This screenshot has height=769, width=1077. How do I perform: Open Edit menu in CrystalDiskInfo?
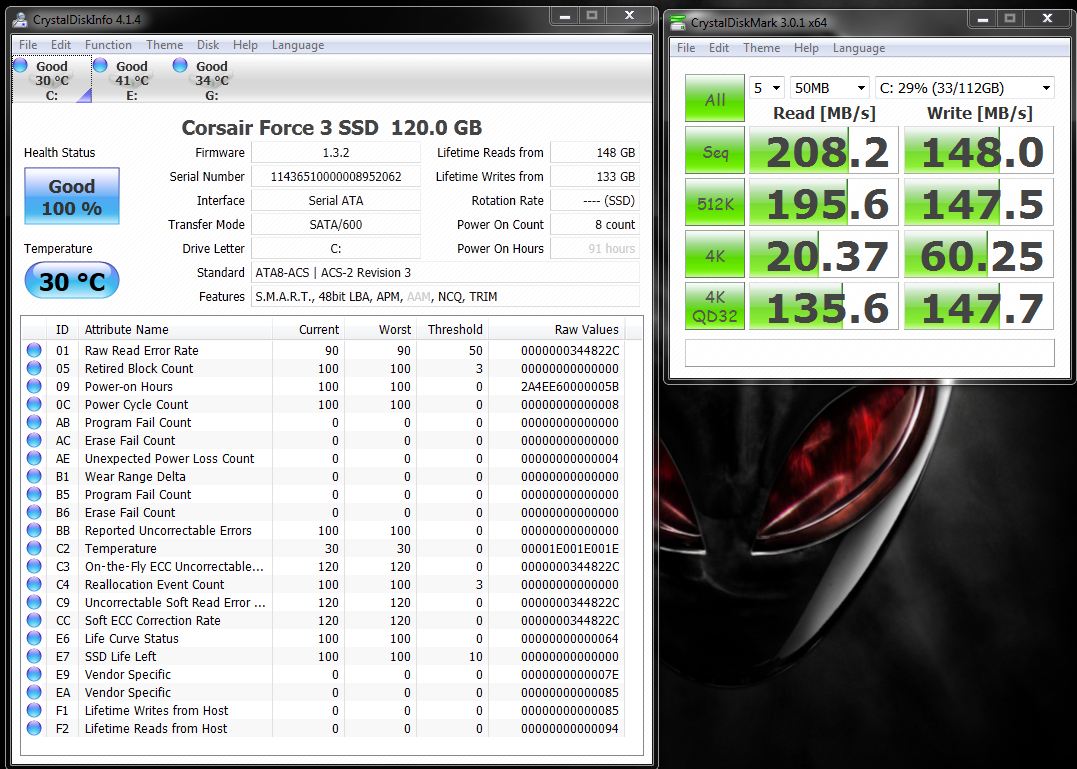pyautogui.click(x=60, y=45)
